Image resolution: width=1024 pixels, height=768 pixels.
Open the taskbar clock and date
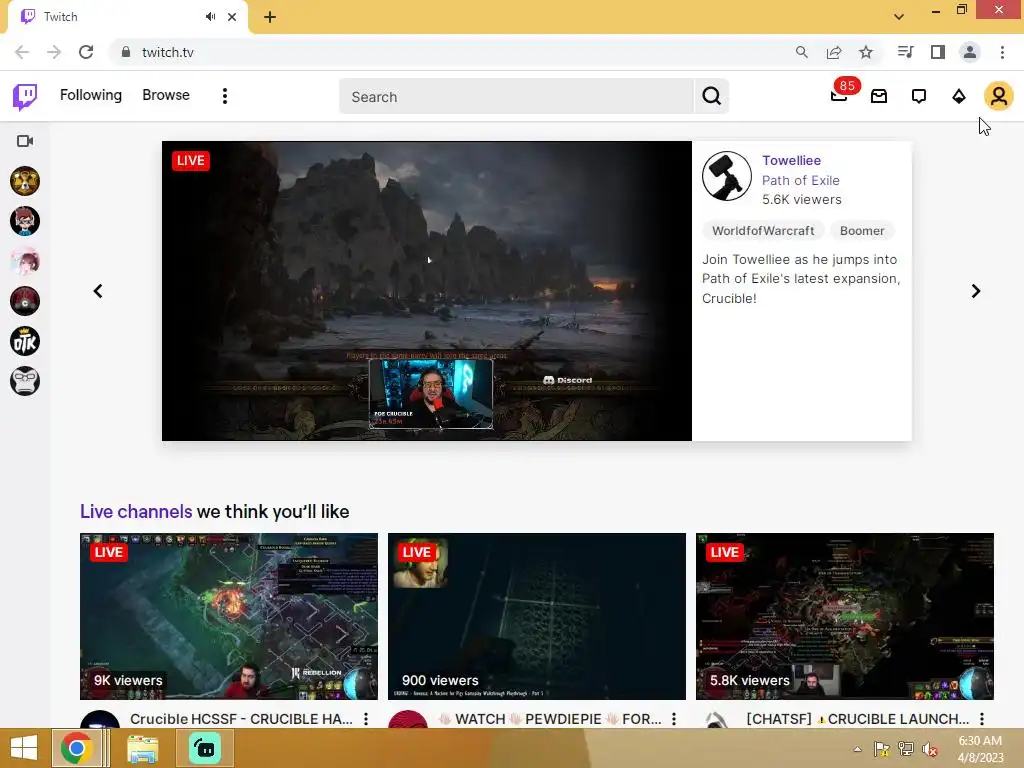(980, 749)
